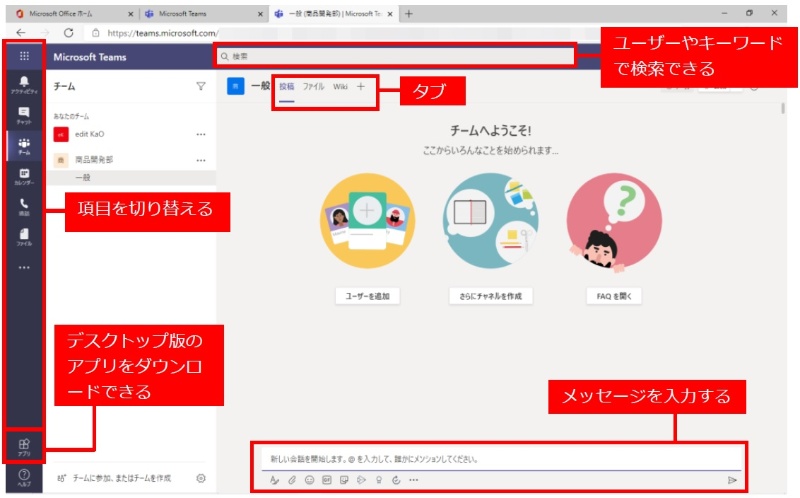Open the emoji picker in message toolbar
The height and width of the screenshot is (498, 800).
[309, 480]
